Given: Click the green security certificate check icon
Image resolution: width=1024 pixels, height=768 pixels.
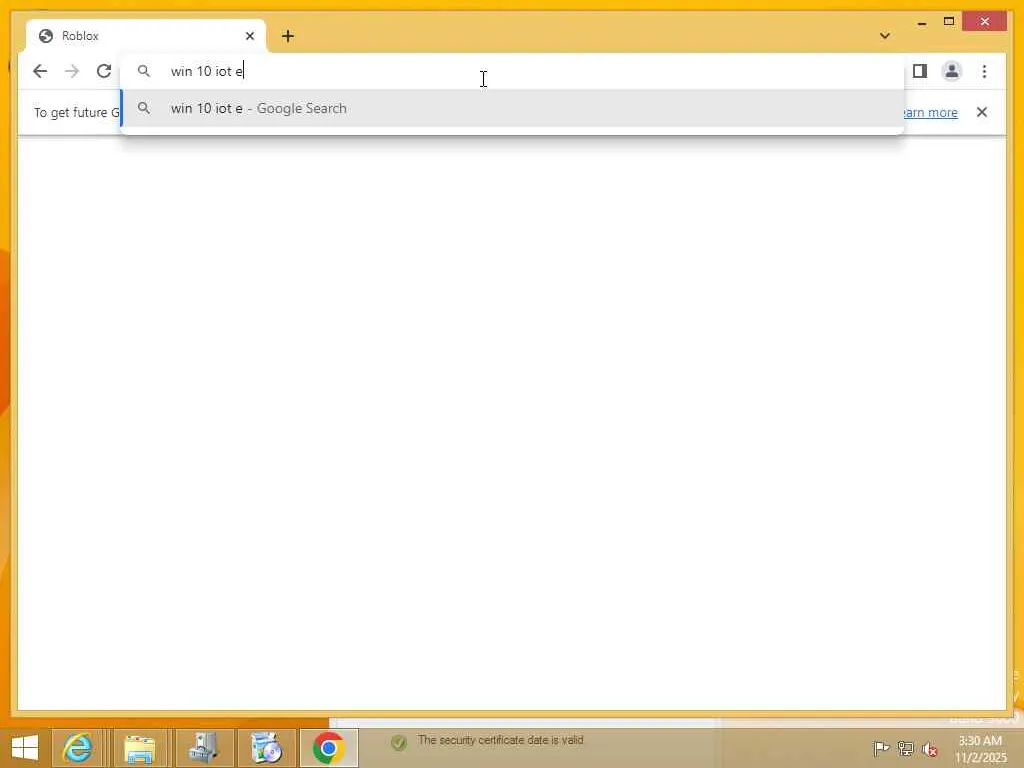Looking at the screenshot, I should (x=399, y=743).
